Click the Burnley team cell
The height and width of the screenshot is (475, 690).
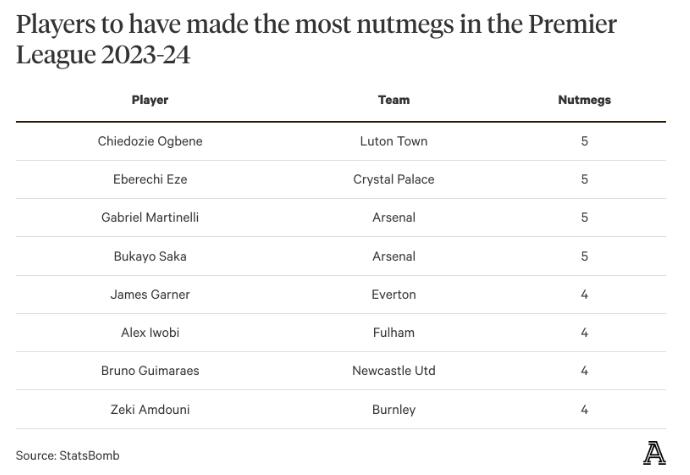(x=394, y=409)
